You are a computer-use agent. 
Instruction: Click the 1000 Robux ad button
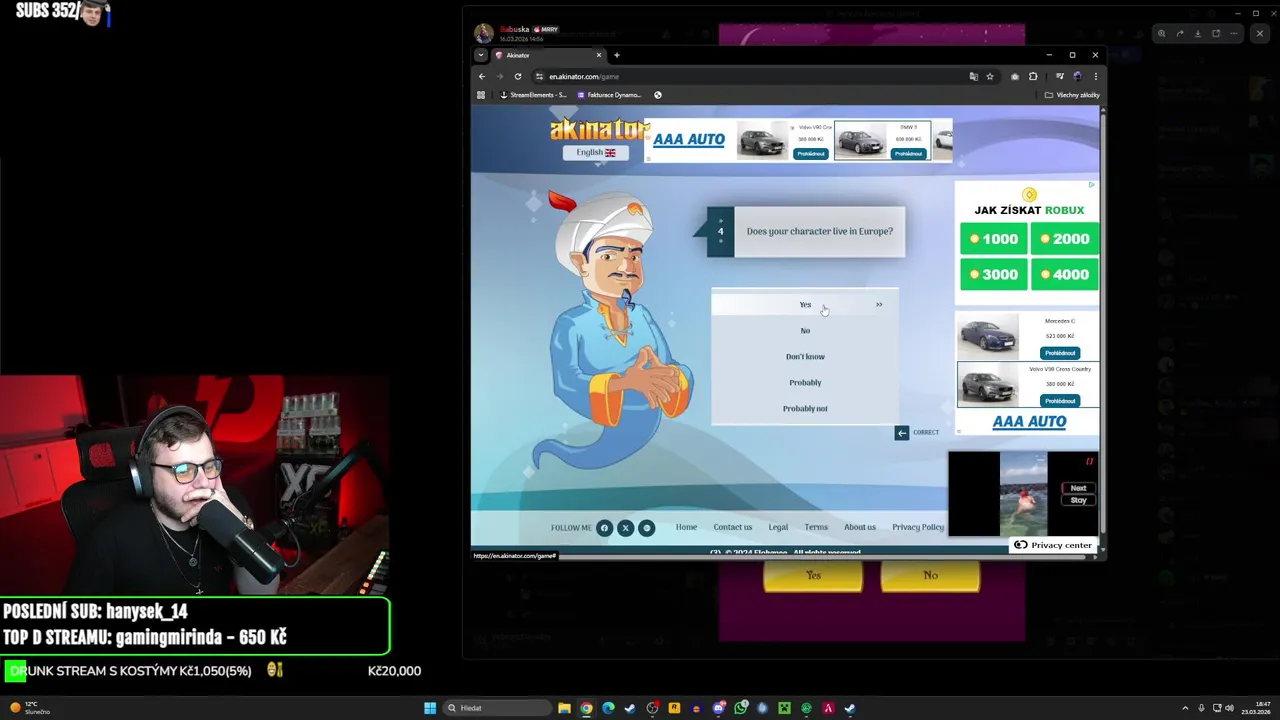pos(994,239)
